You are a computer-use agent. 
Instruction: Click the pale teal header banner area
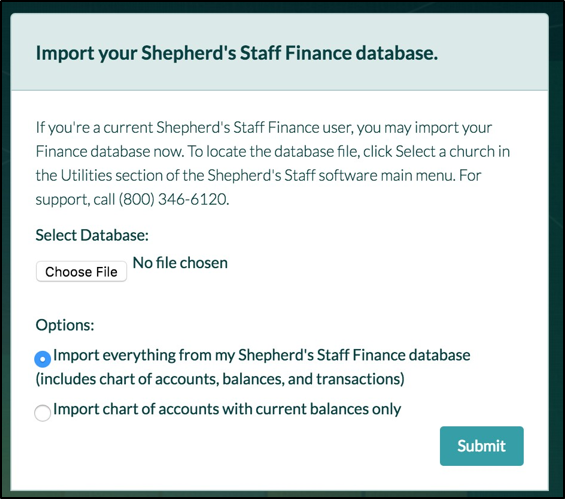tap(280, 52)
